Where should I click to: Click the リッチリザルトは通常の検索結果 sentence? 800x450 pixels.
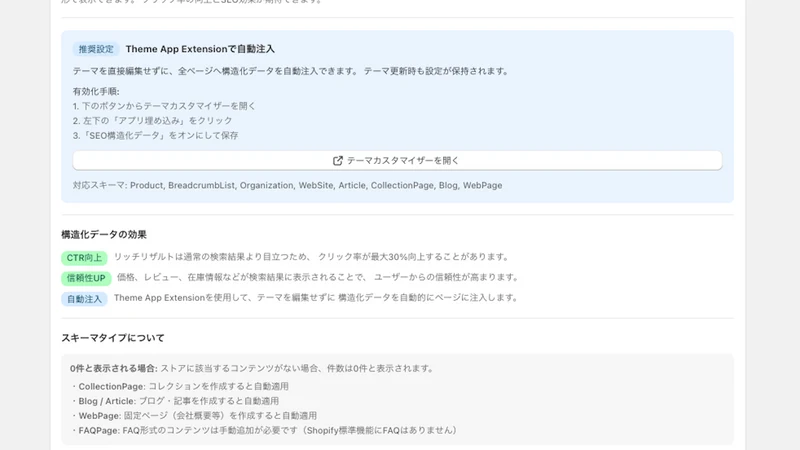pos(311,257)
